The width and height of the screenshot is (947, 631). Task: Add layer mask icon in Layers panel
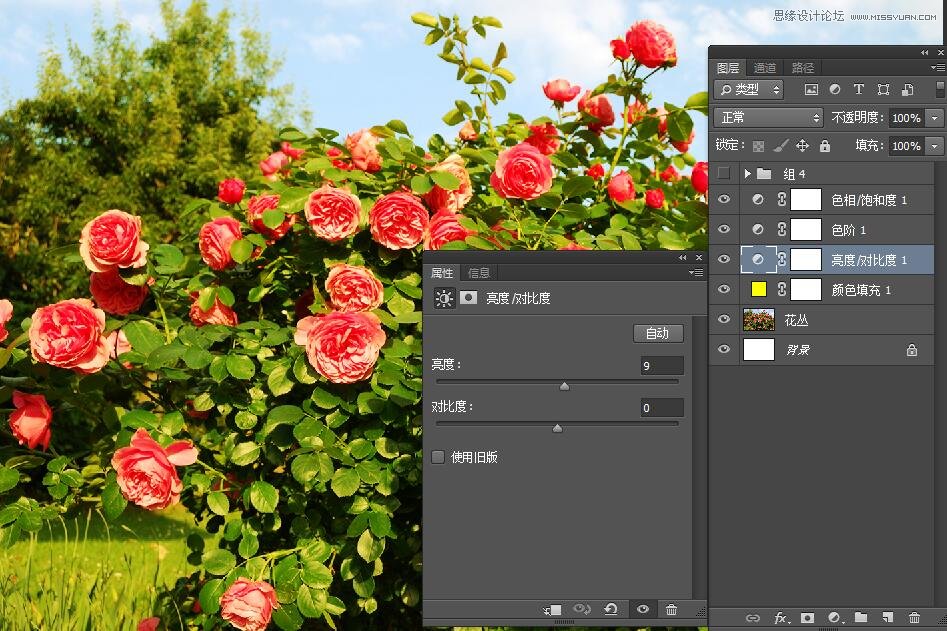[807, 617]
